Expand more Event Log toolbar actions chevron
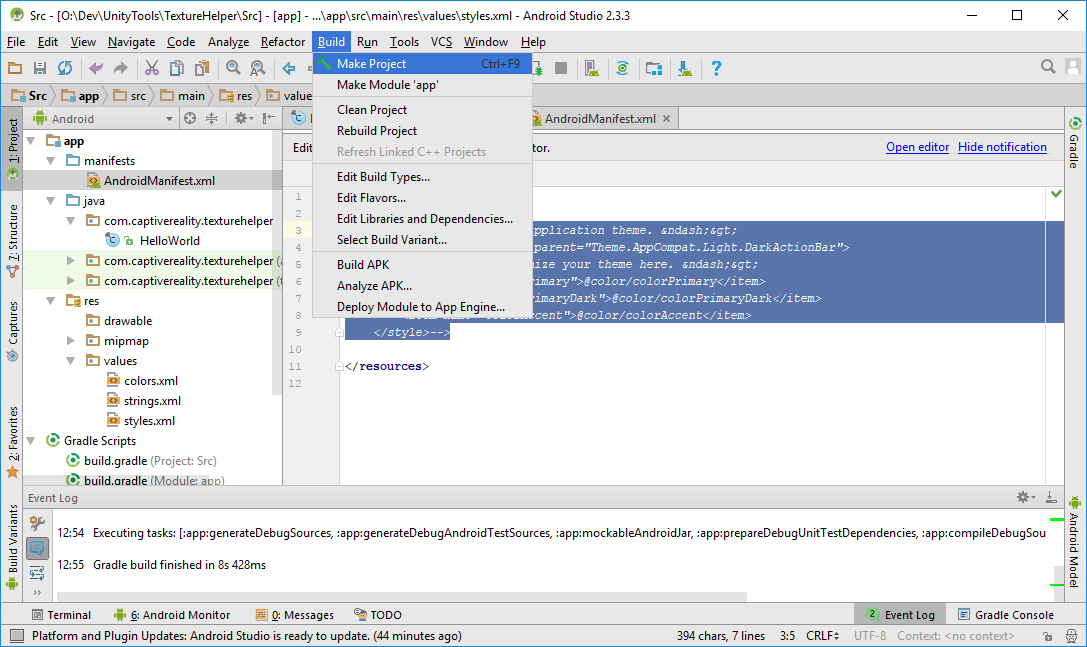Image resolution: width=1087 pixels, height=647 pixels. click(37, 592)
